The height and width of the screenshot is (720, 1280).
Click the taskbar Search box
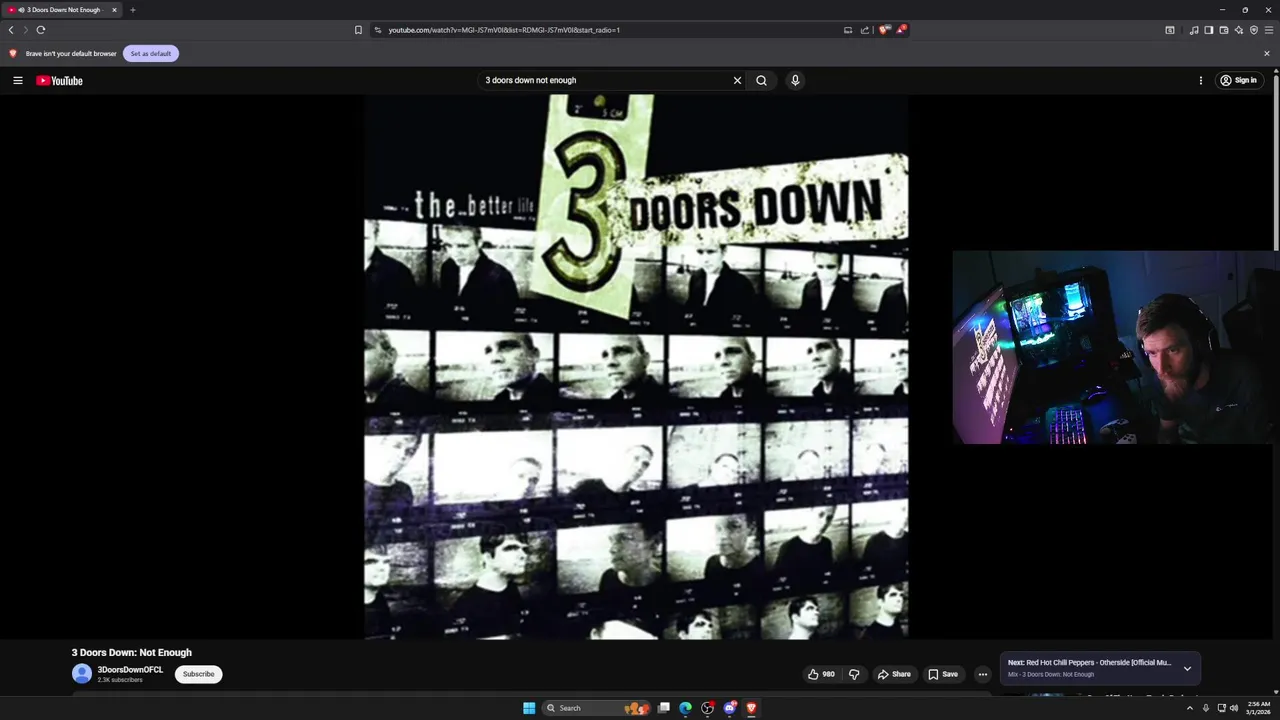(594, 708)
